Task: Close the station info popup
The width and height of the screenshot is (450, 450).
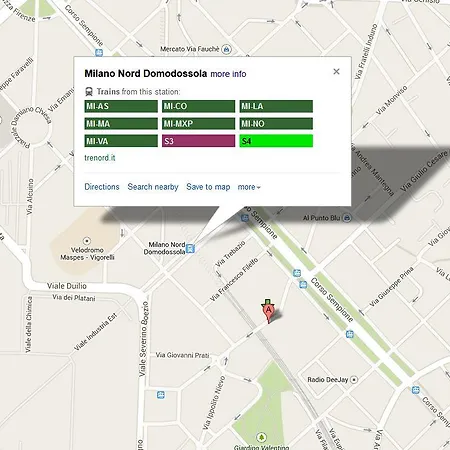Action: (x=336, y=71)
